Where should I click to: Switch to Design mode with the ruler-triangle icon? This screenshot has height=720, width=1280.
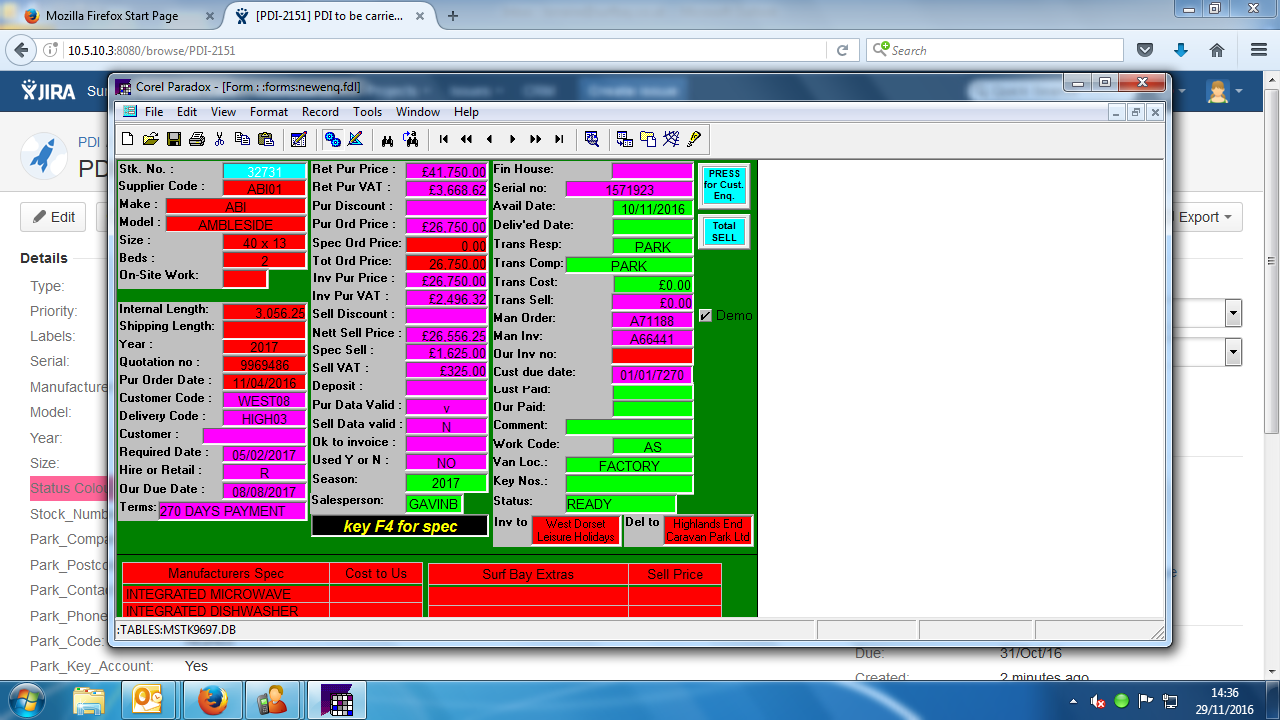point(355,139)
